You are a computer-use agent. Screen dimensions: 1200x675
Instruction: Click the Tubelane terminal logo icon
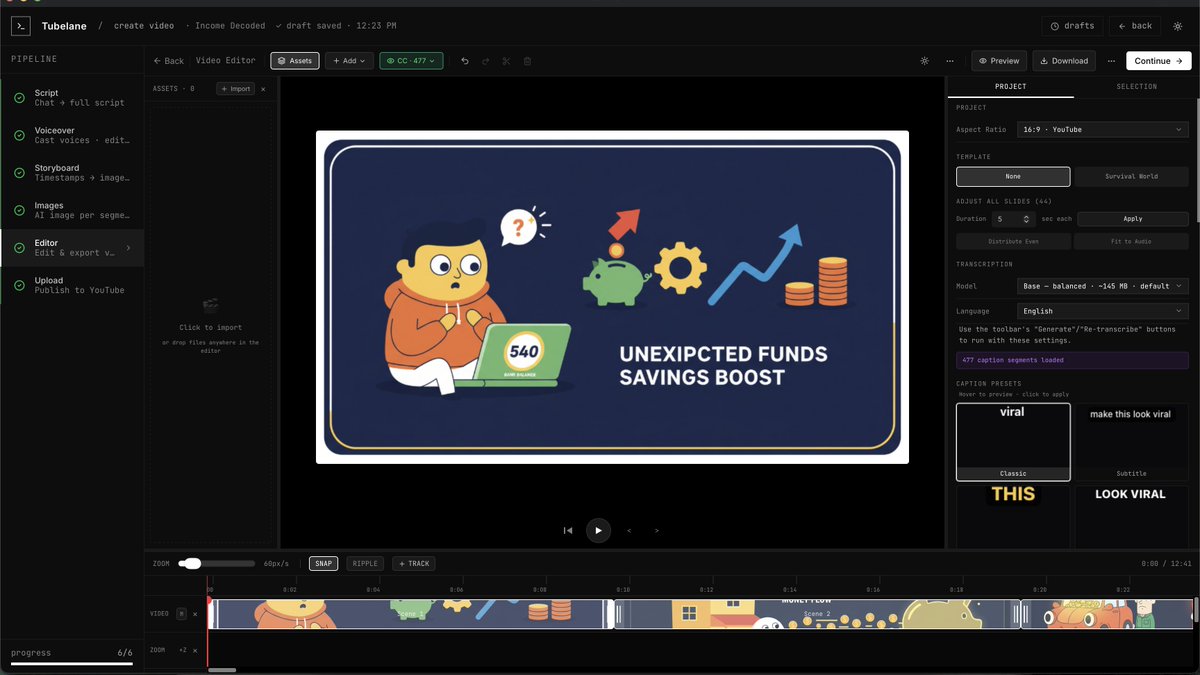point(21,26)
